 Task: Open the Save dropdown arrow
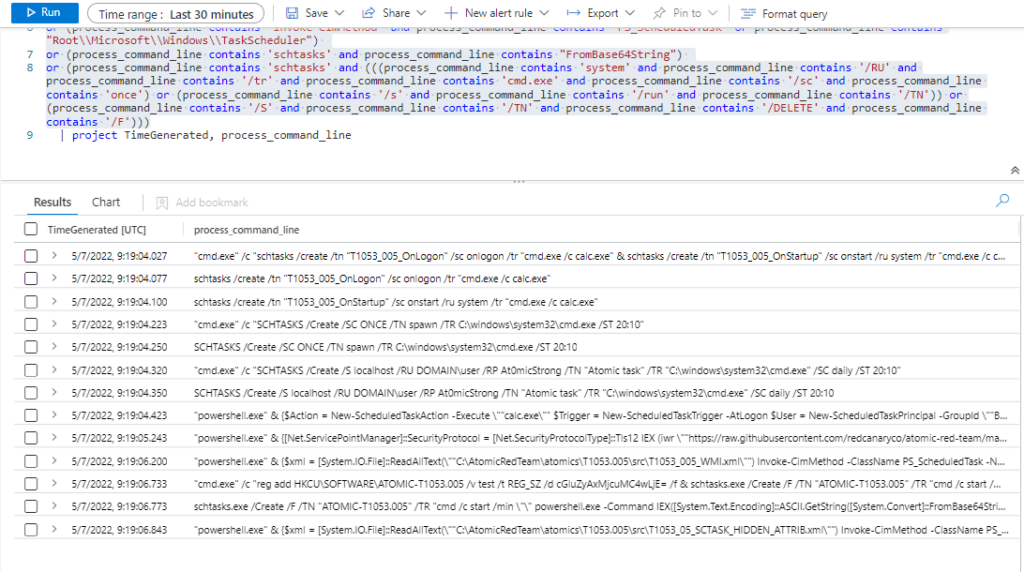(x=340, y=14)
